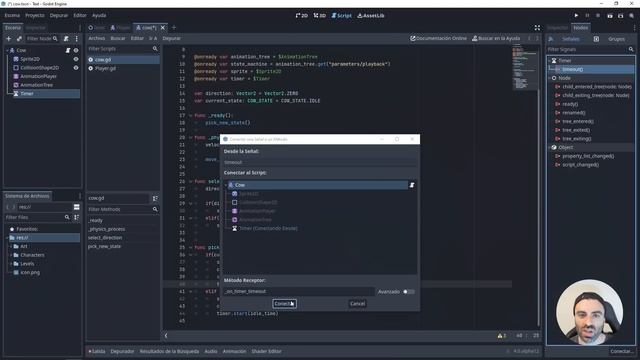Click the script icon in the dialog's Cow row
The width and height of the screenshot is (640, 360).
(412, 185)
